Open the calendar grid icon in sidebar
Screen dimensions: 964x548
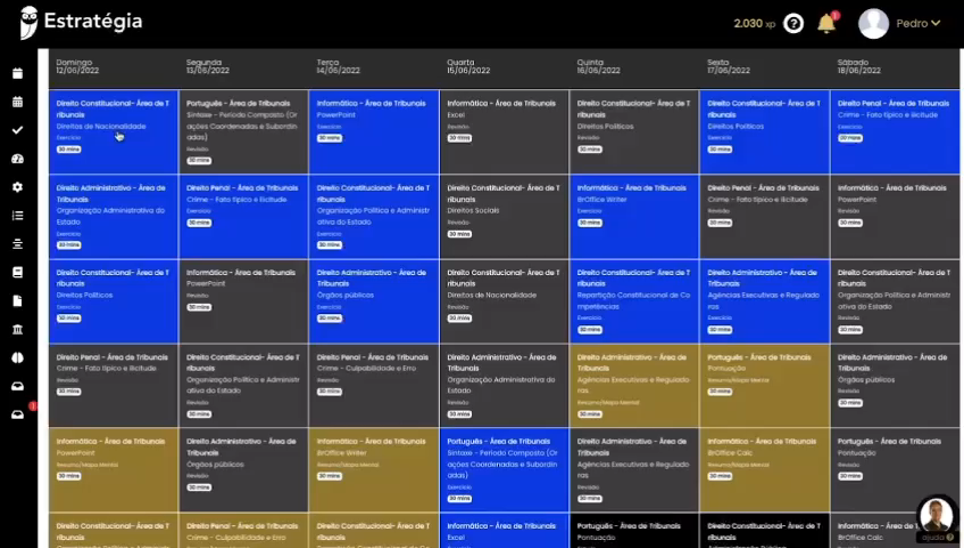[x=17, y=102]
